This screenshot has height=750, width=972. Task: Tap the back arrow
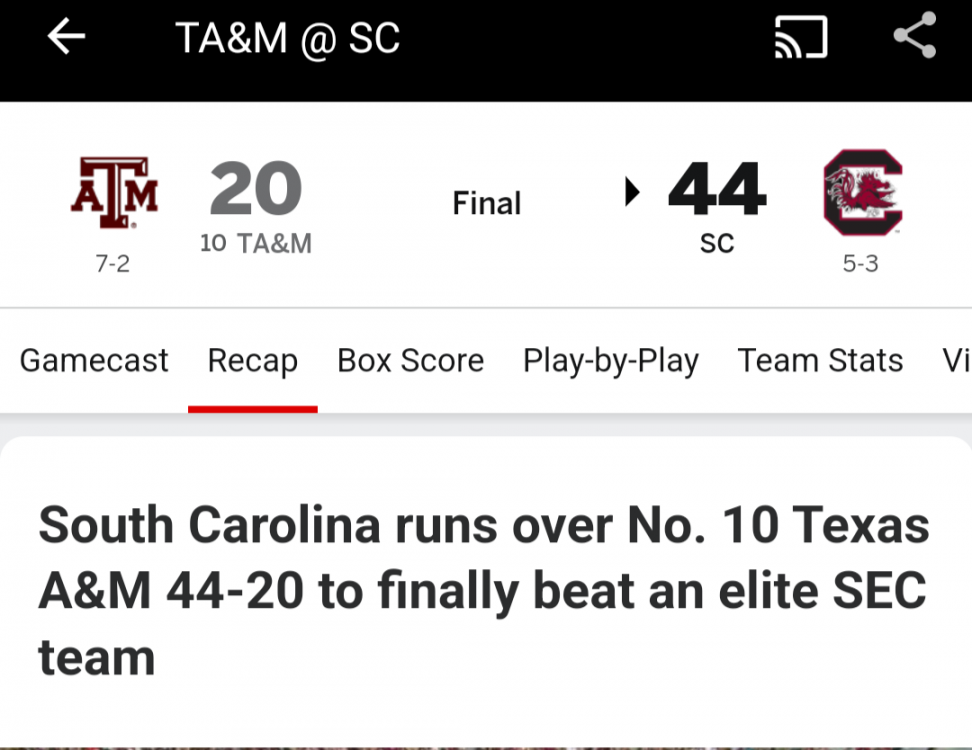(67, 38)
